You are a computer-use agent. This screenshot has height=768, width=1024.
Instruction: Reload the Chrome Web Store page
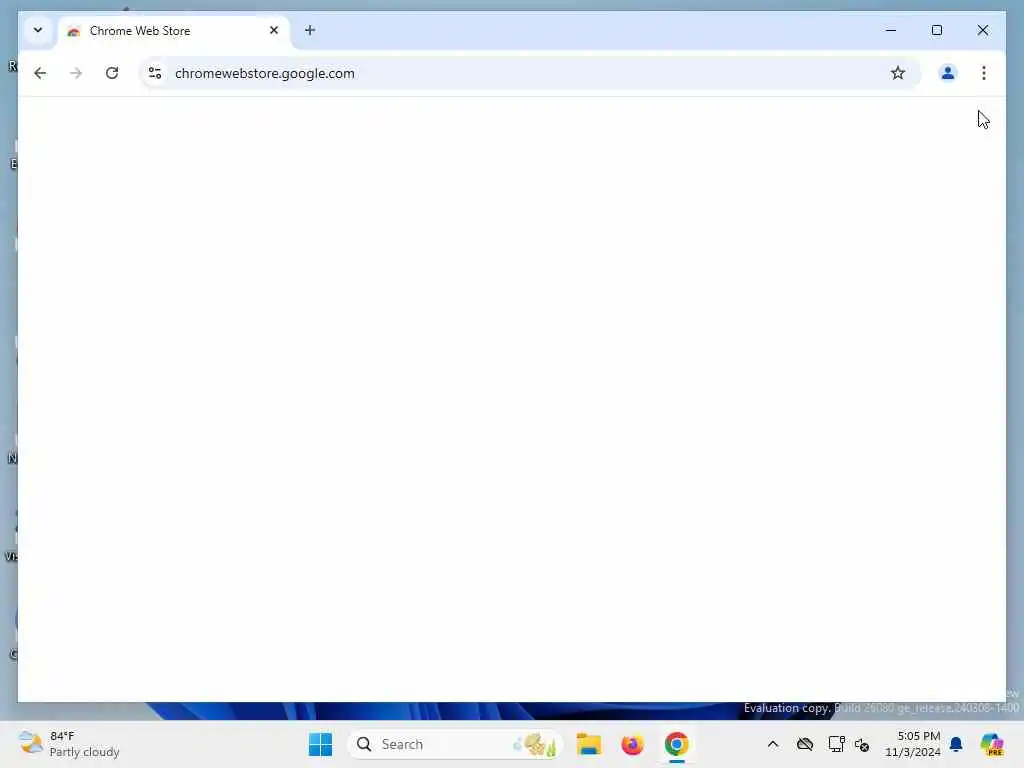[x=112, y=73]
